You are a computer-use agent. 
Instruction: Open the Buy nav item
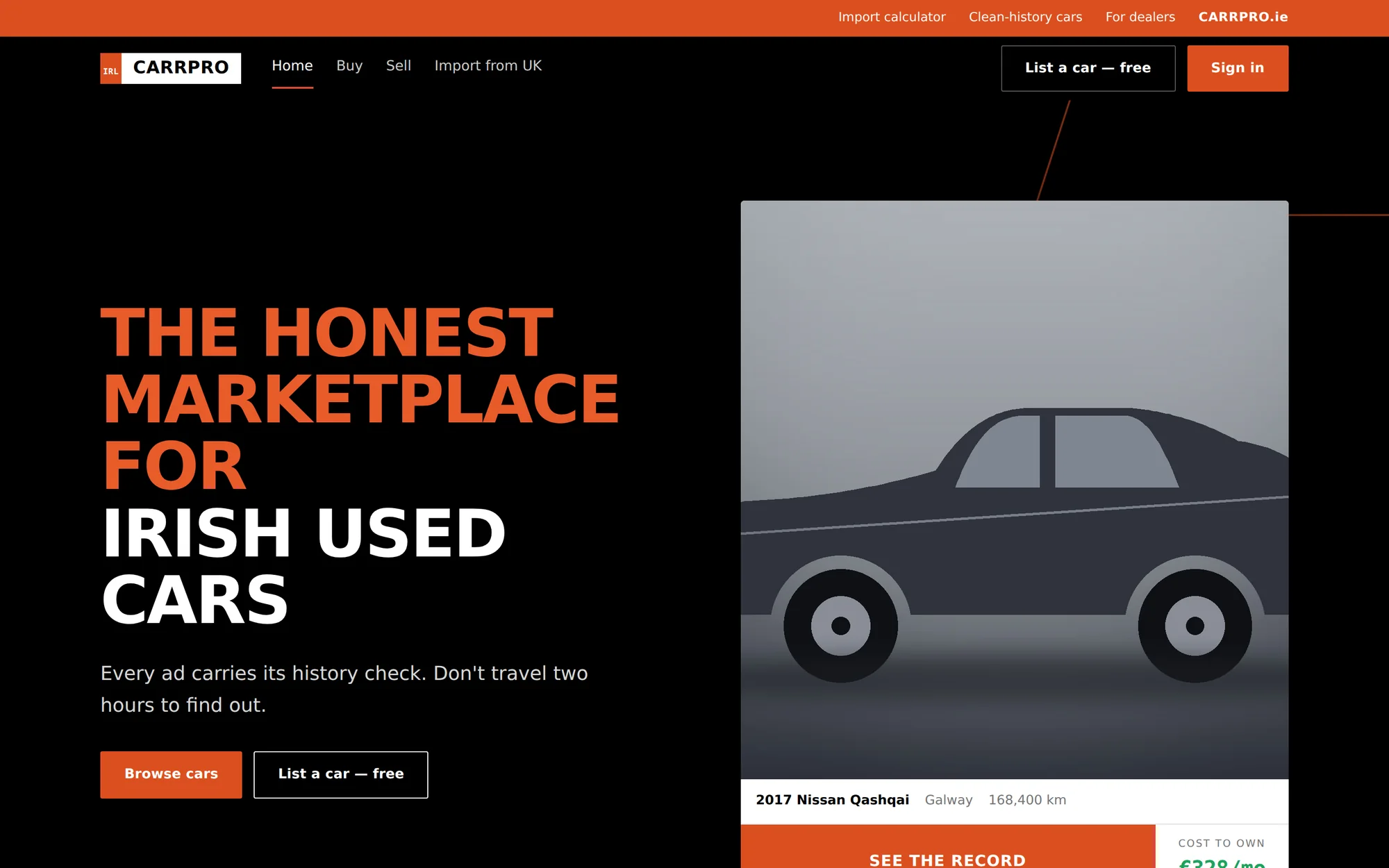(x=349, y=66)
